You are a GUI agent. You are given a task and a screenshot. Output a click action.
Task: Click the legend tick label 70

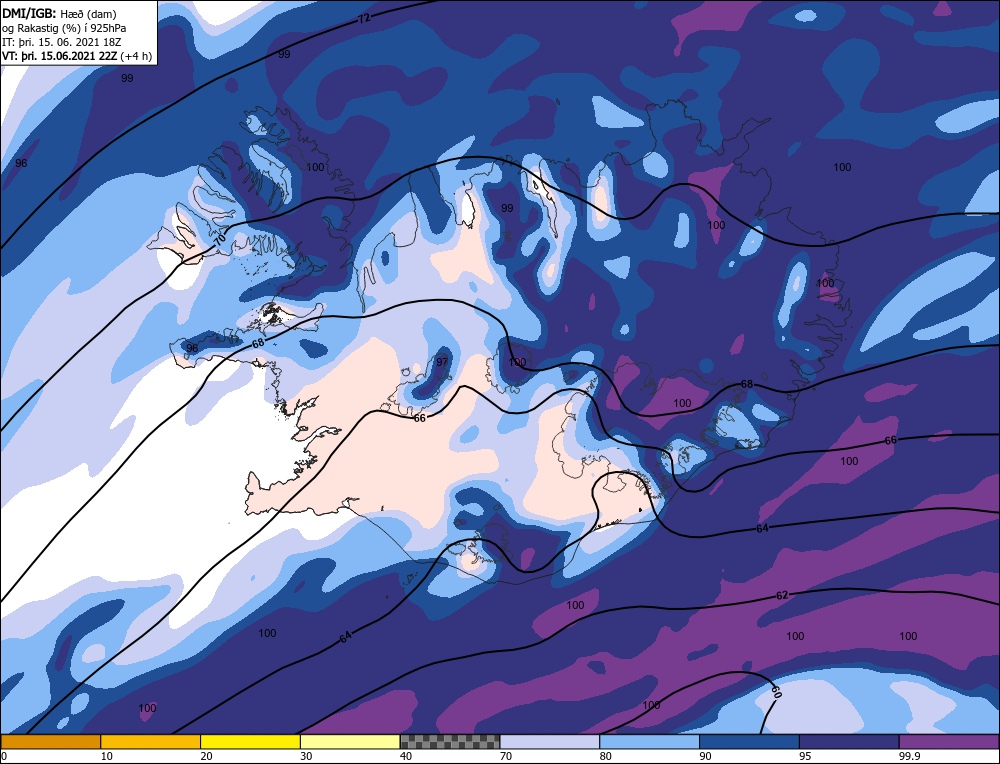tap(506, 756)
